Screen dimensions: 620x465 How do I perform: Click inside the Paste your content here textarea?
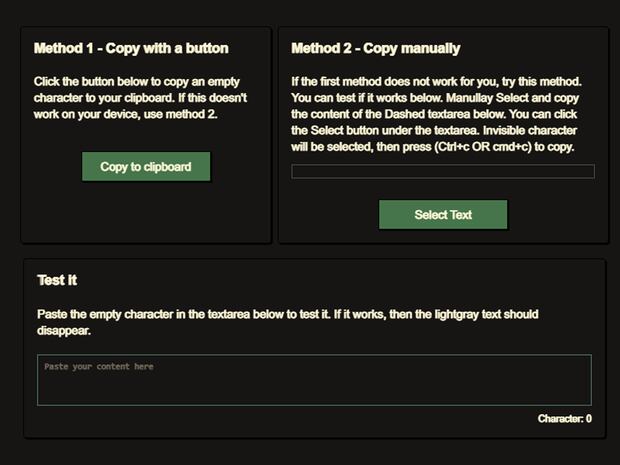pos(313,381)
